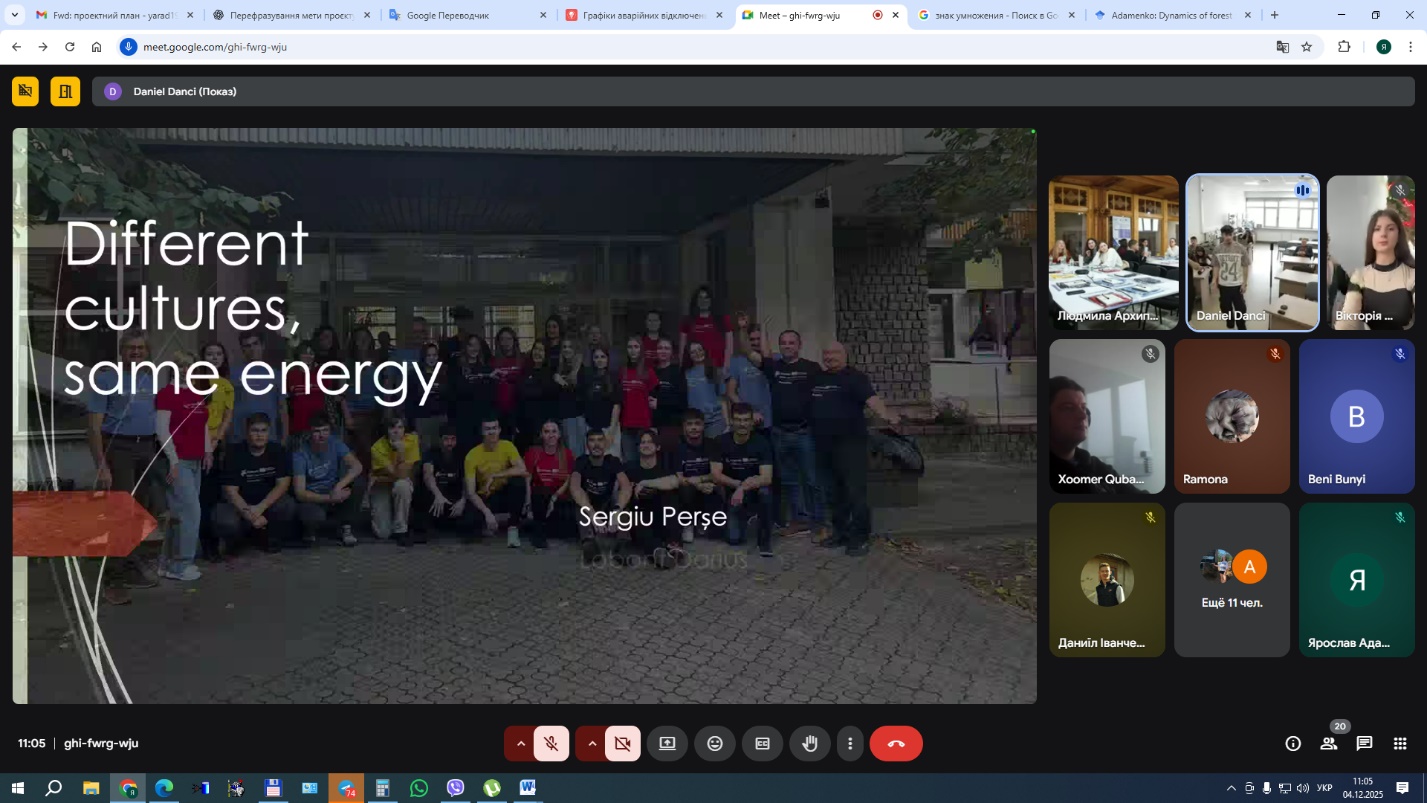Image resolution: width=1427 pixels, height=803 pixels.
Task: Switch to the Fwd: проектний план Gmail tab
Action: pos(110,15)
